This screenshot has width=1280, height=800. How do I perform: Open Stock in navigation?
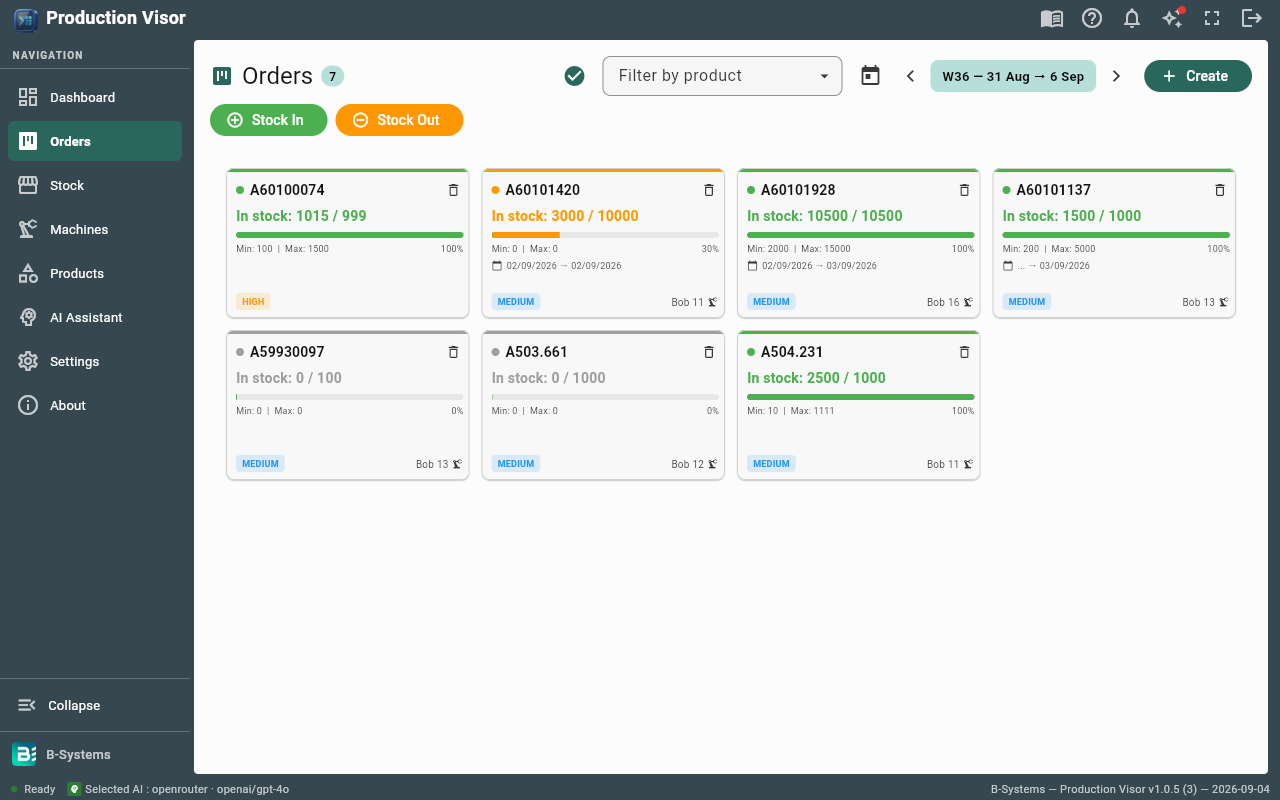(x=95, y=185)
